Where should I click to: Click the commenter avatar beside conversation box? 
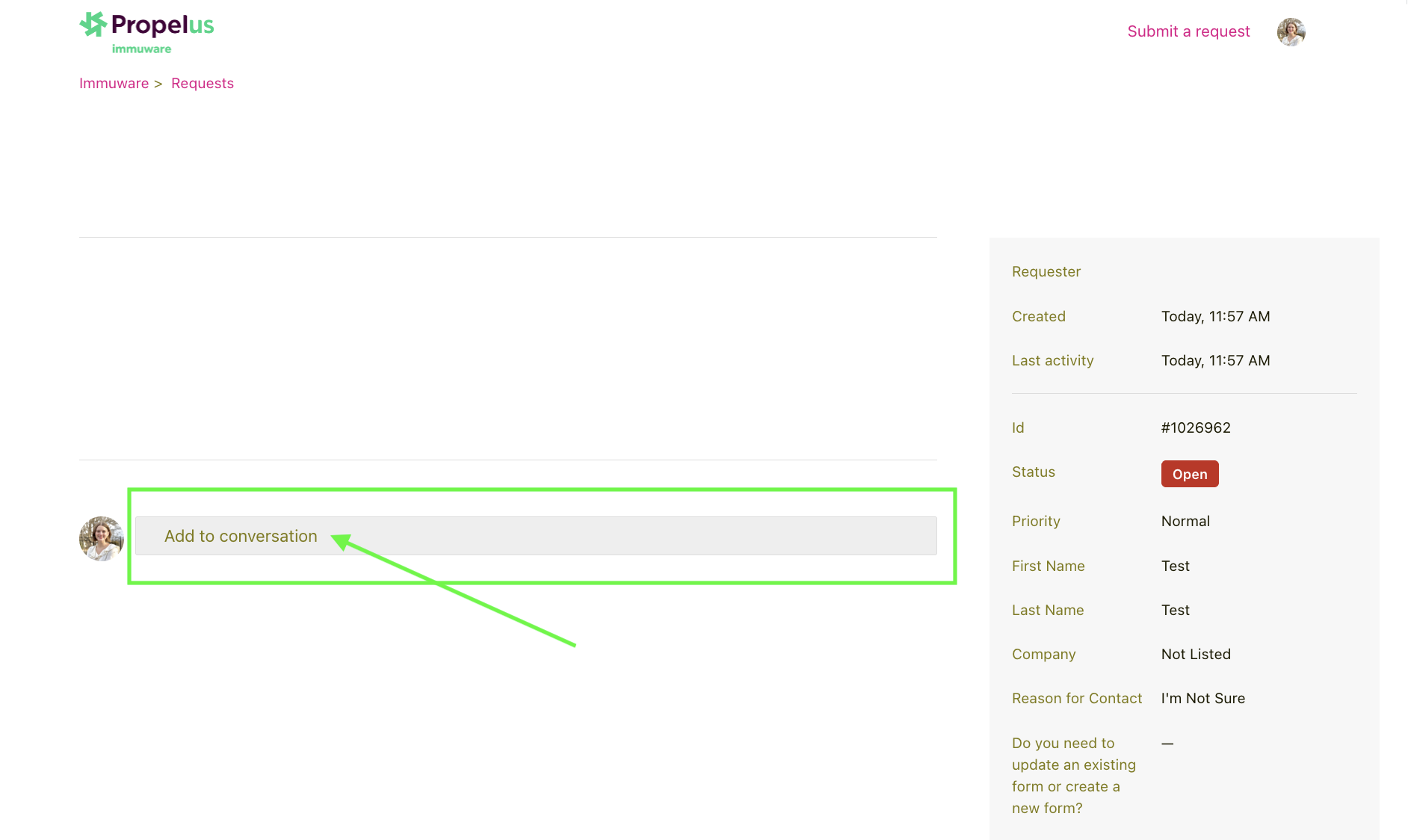[x=102, y=538]
